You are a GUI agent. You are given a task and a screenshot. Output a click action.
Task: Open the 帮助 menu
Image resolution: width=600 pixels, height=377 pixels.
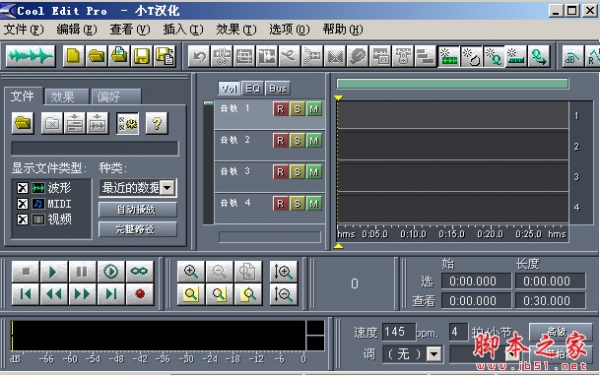tap(342, 29)
